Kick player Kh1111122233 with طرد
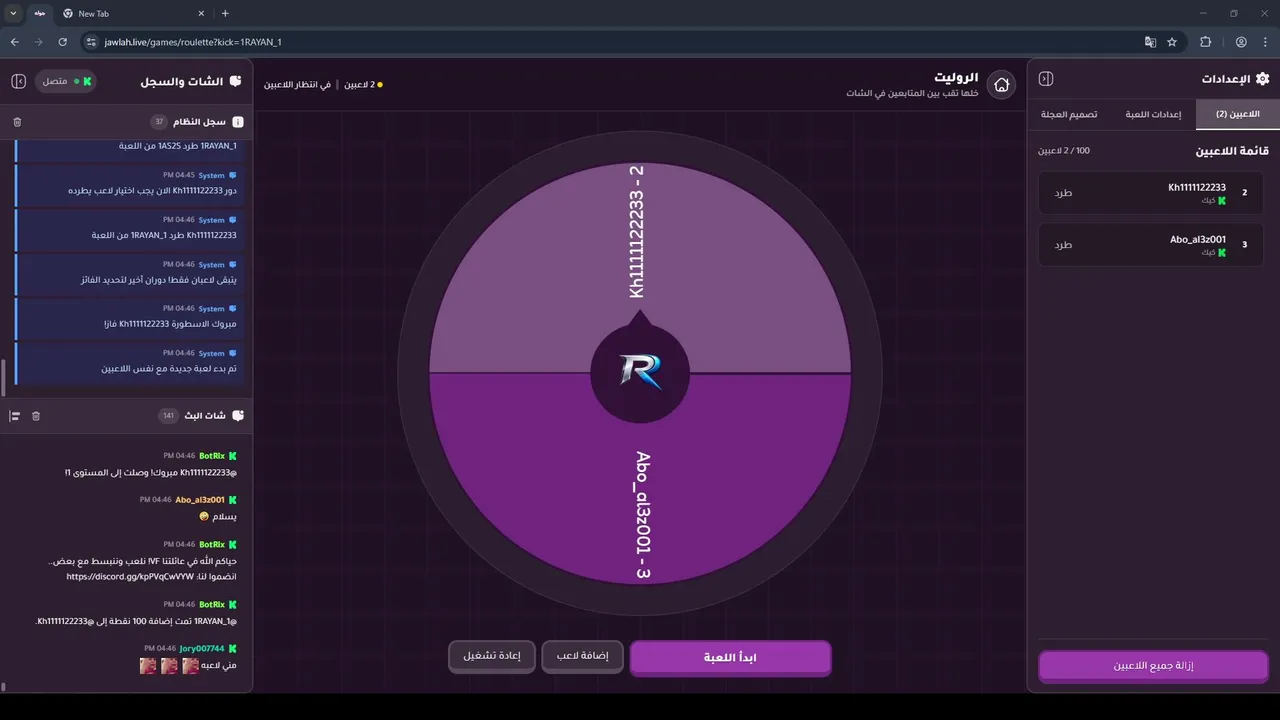The height and width of the screenshot is (720, 1280). [x=1063, y=193]
